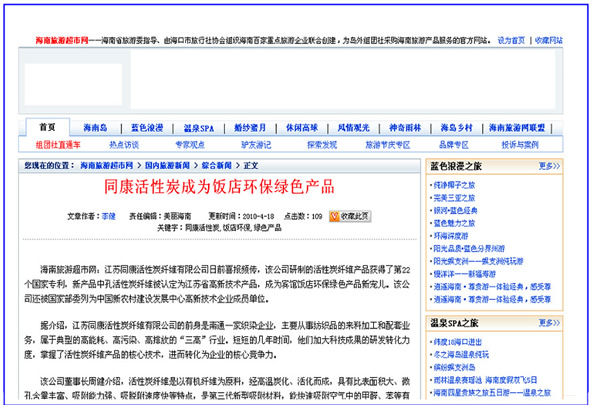
Task: Open the 温泉SPA tab
Action: [201, 128]
